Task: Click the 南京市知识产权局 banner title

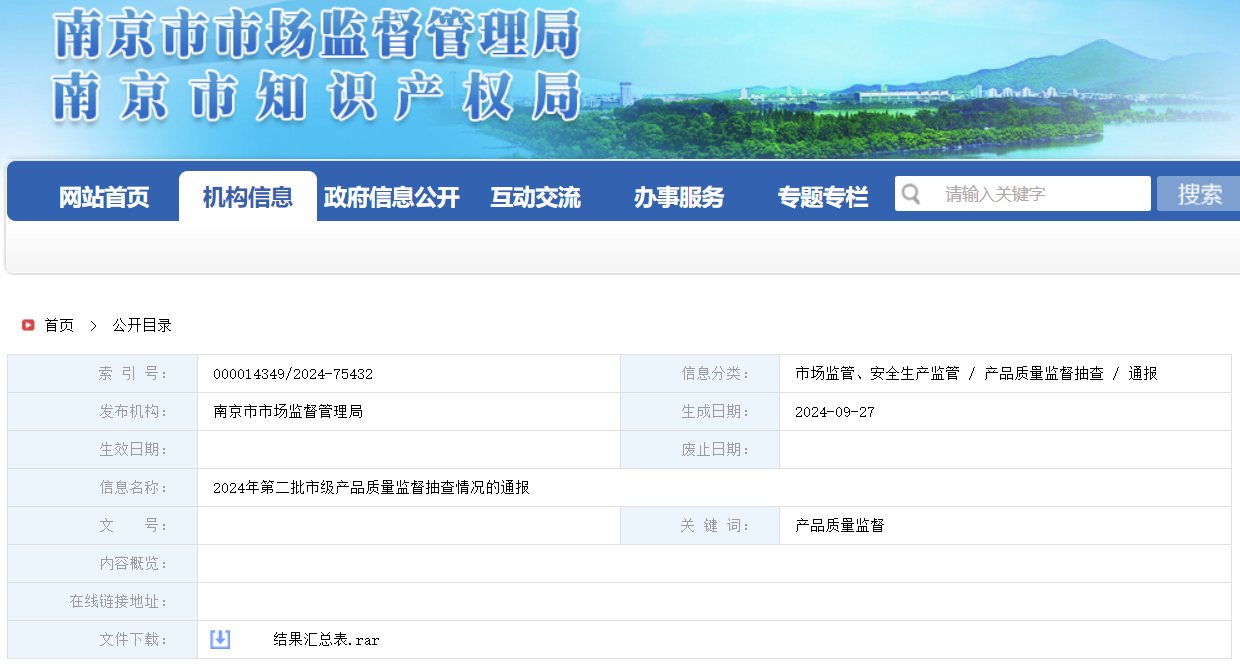Action: [x=316, y=97]
